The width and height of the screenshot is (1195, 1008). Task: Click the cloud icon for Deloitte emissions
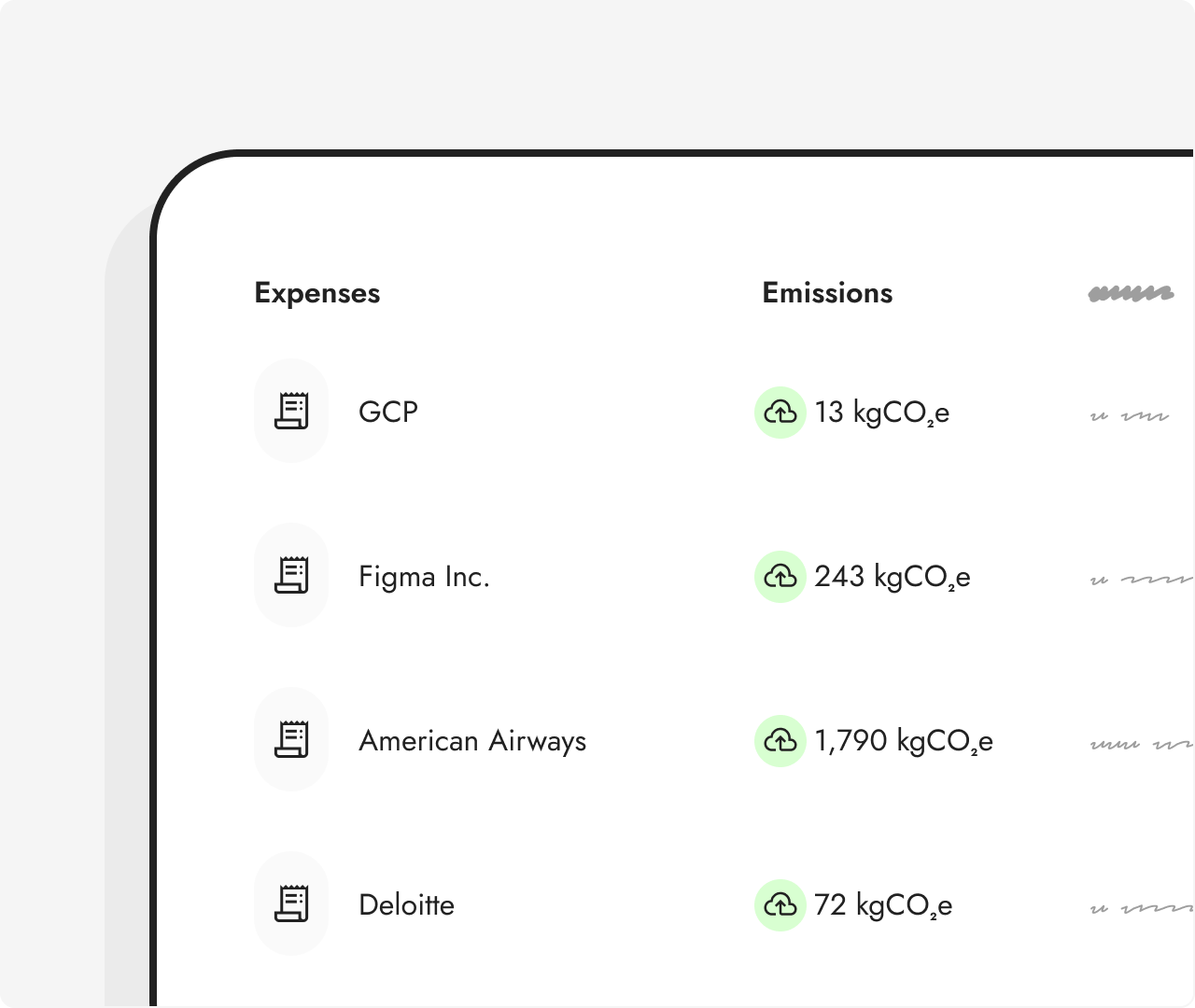tap(780, 904)
